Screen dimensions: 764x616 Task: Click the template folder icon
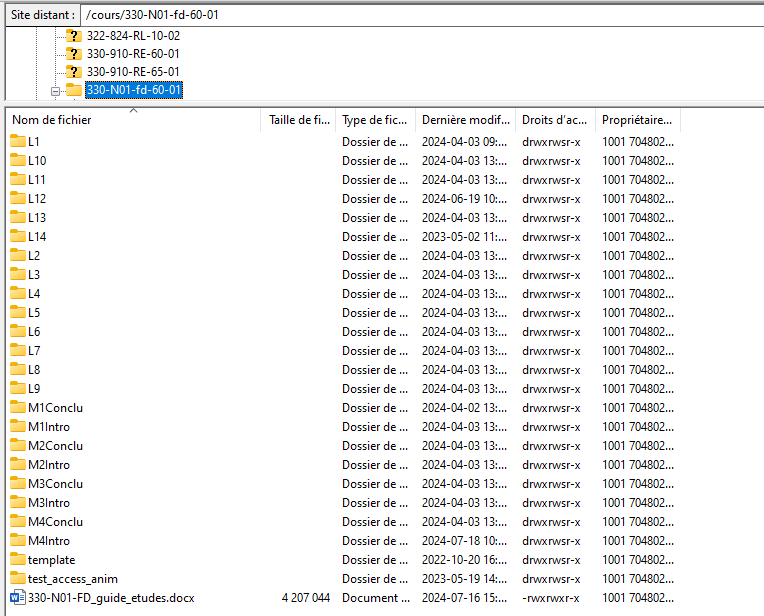coord(18,560)
